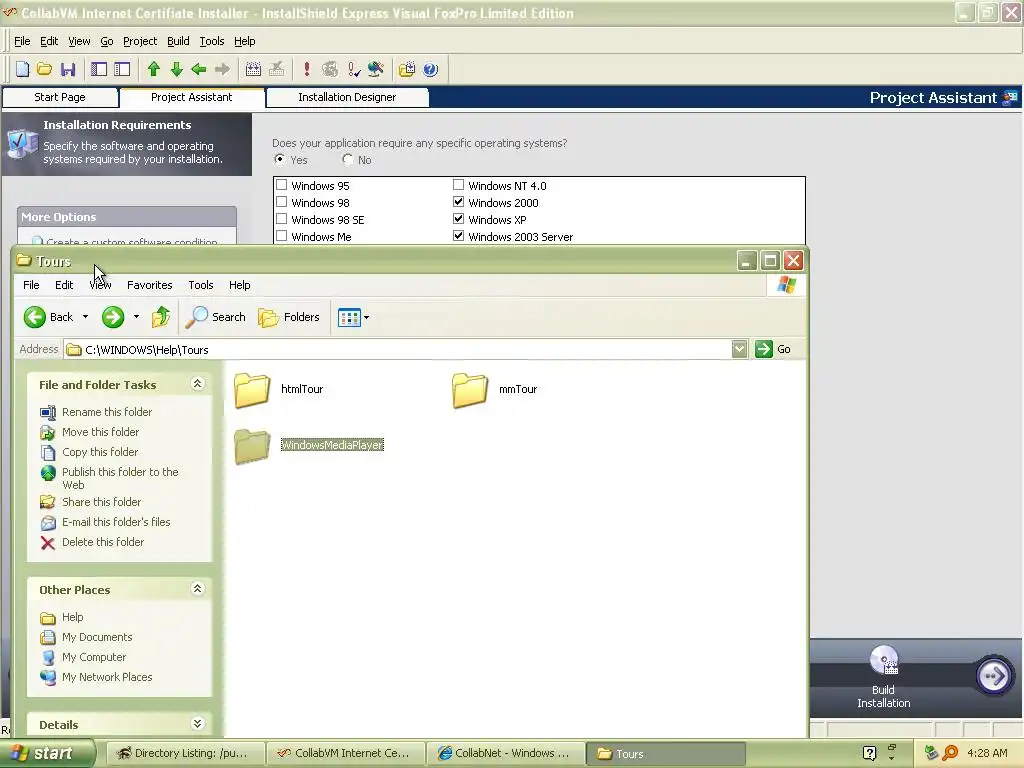1024x768 pixels.
Task: Collapse the Other Places panel
Action: coord(197,589)
